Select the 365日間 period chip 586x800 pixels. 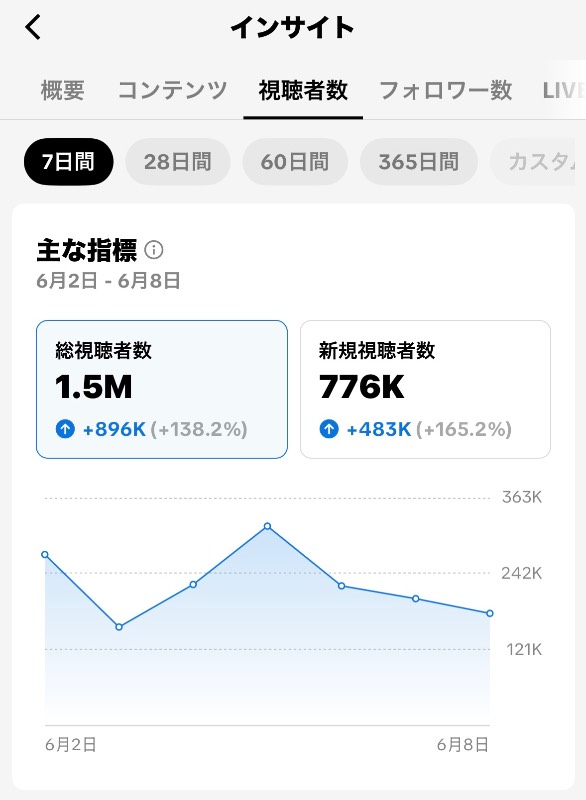(x=419, y=162)
